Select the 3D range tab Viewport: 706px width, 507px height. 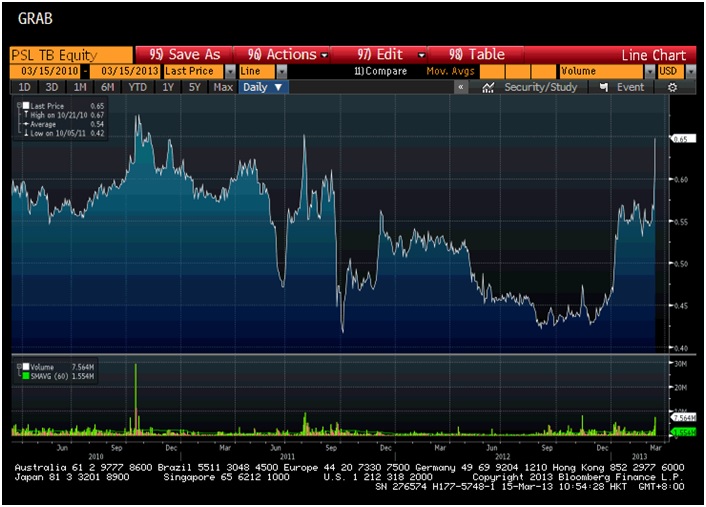point(52,87)
